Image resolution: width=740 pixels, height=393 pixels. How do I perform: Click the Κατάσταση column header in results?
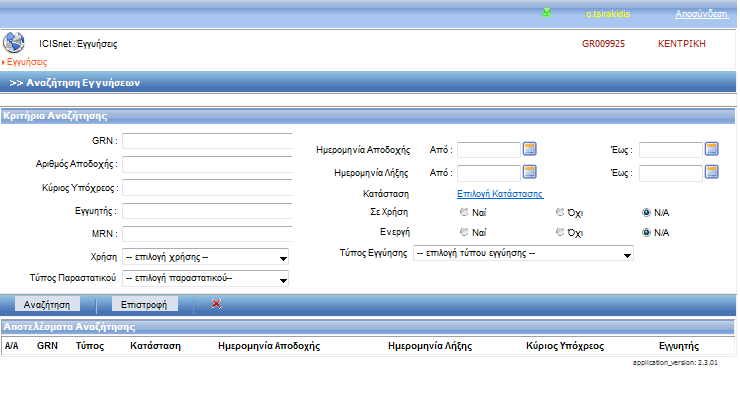point(155,346)
